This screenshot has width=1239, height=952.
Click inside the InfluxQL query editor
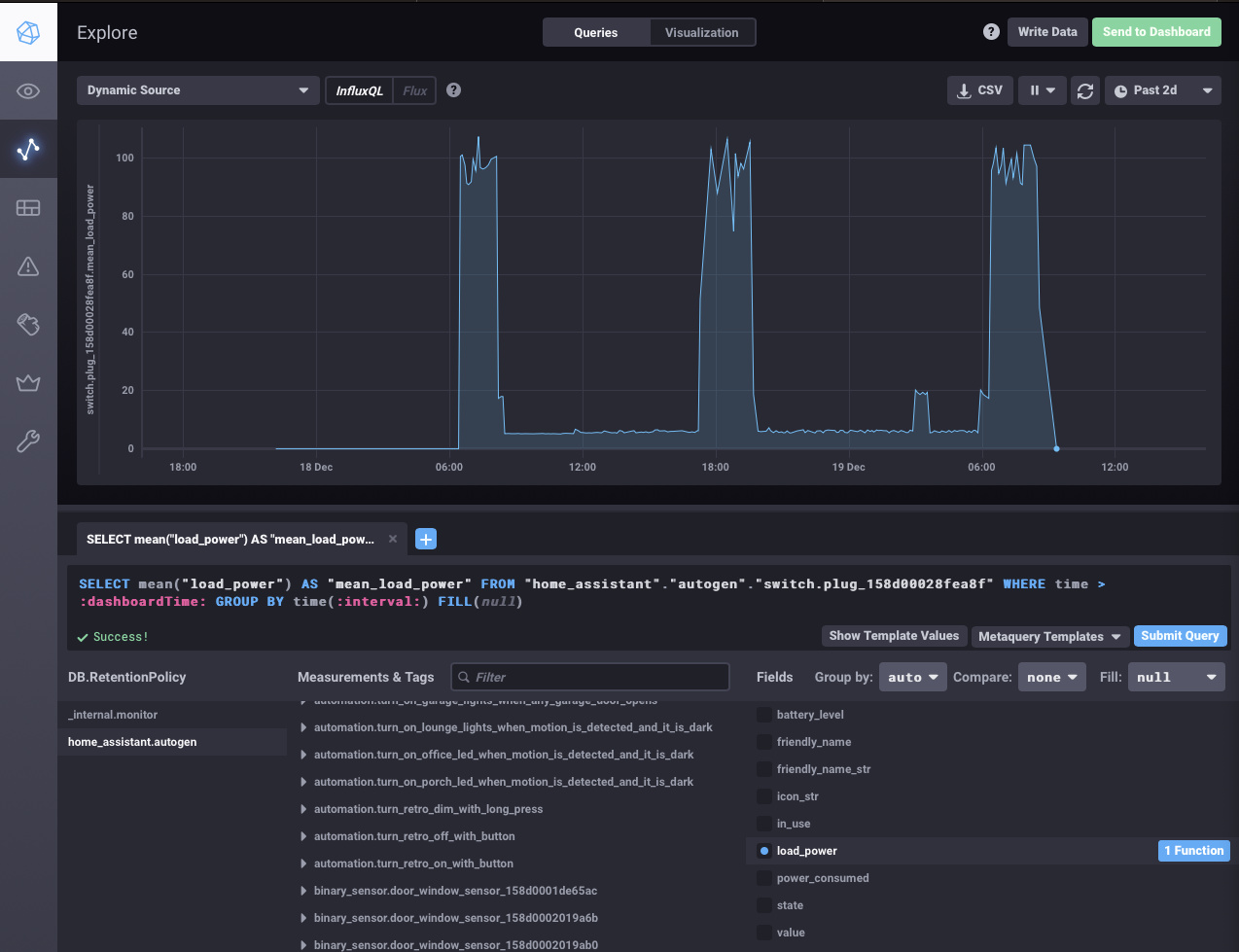649,593
